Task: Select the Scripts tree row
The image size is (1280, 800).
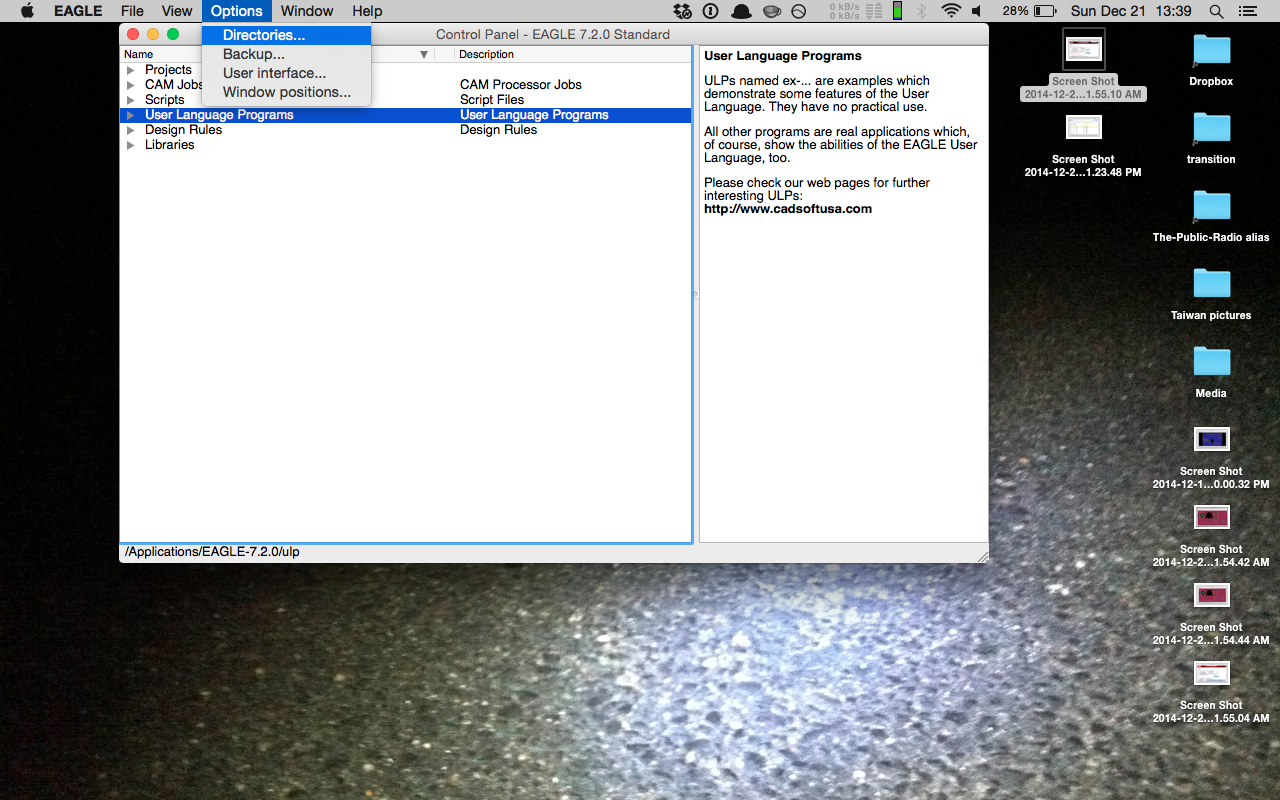Action: (x=405, y=100)
